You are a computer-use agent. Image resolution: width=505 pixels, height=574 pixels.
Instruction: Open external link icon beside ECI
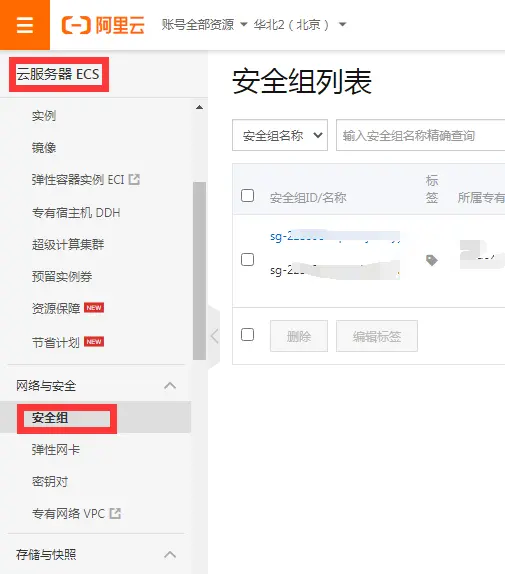pyautogui.click(x=134, y=179)
